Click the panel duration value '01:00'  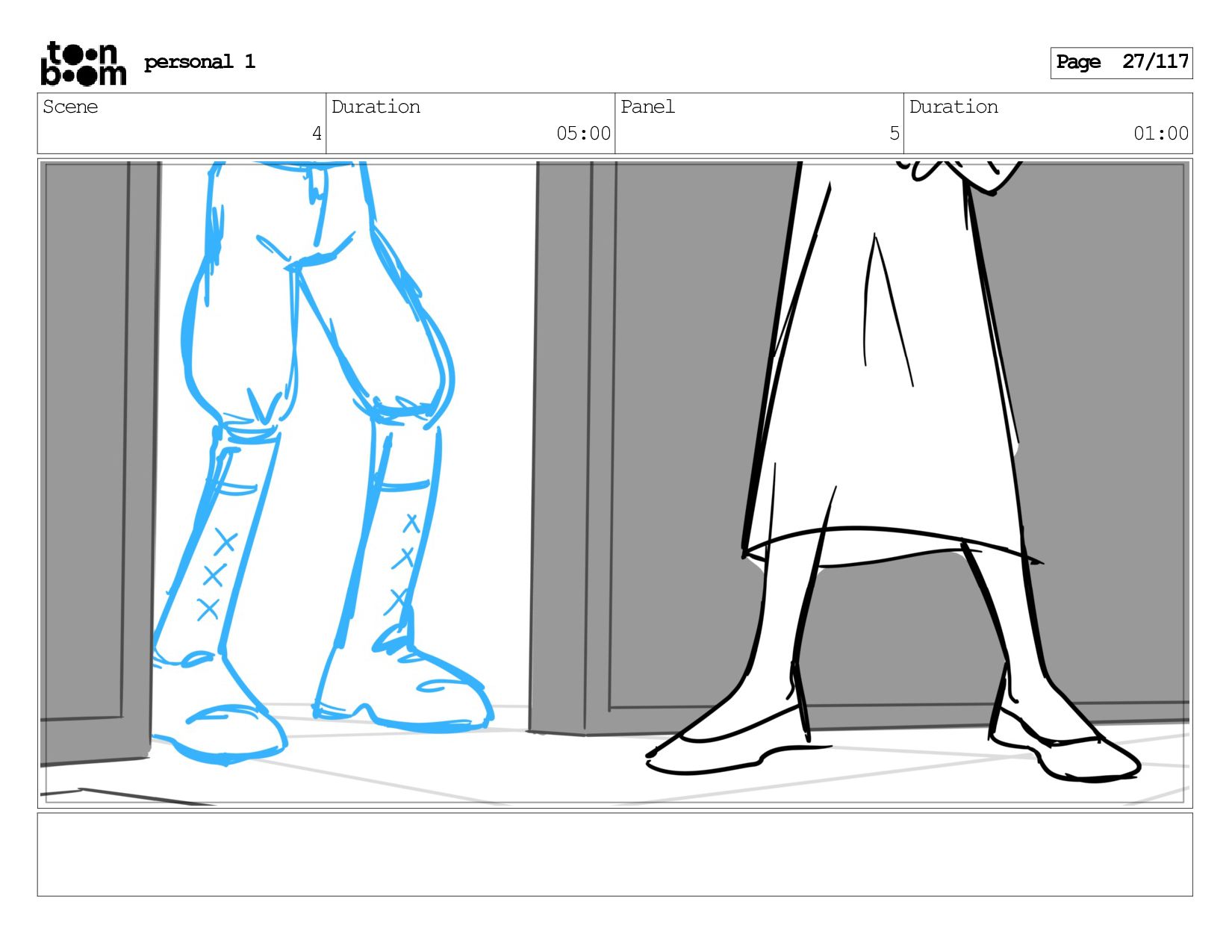click(x=1161, y=134)
